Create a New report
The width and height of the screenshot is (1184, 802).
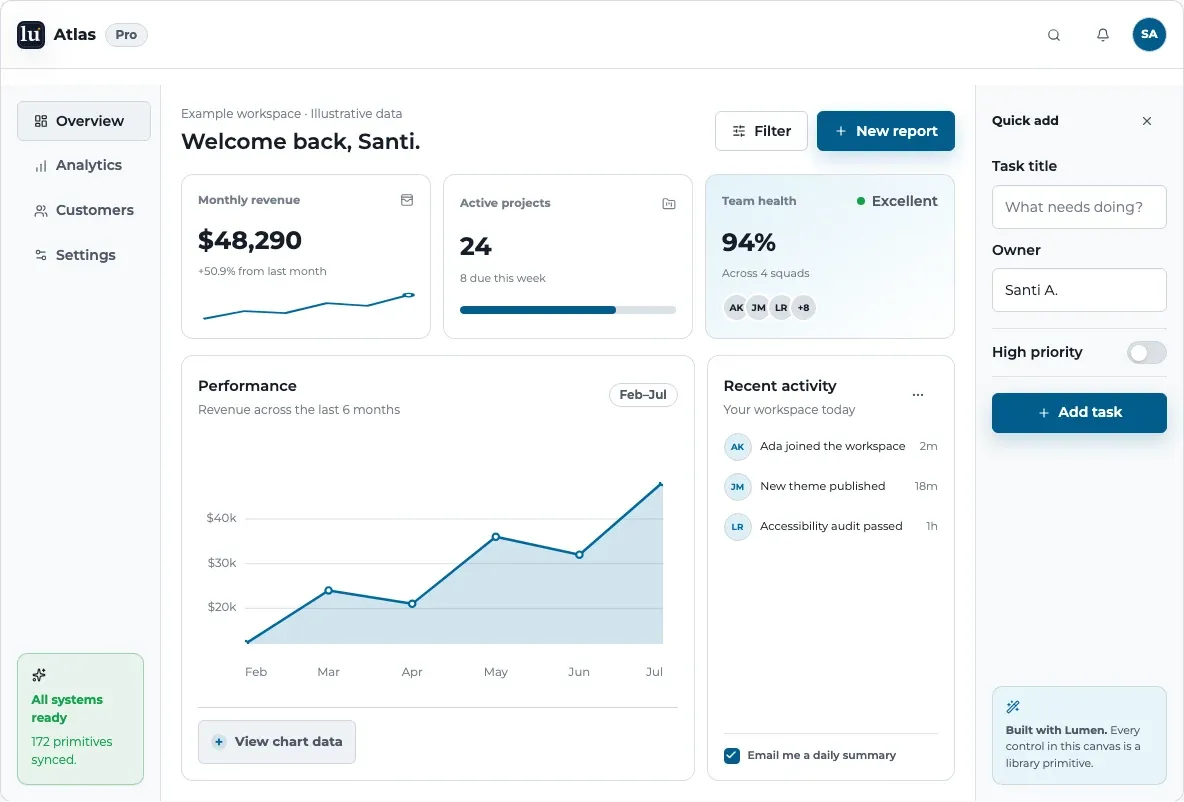point(885,131)
